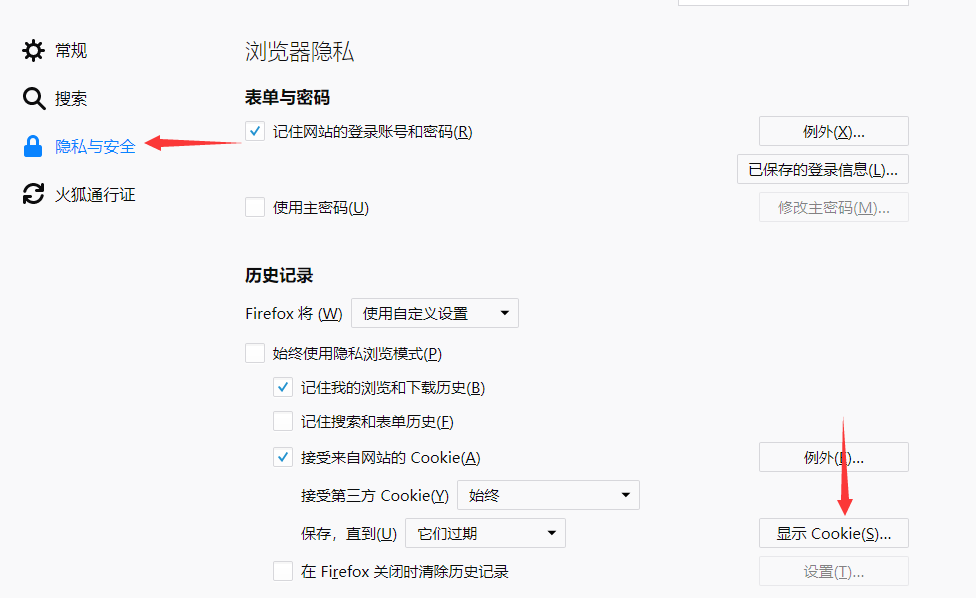976x598 pixels.
Task: Open 已保存的登录信息 button
Action: [x=823, y=169]
